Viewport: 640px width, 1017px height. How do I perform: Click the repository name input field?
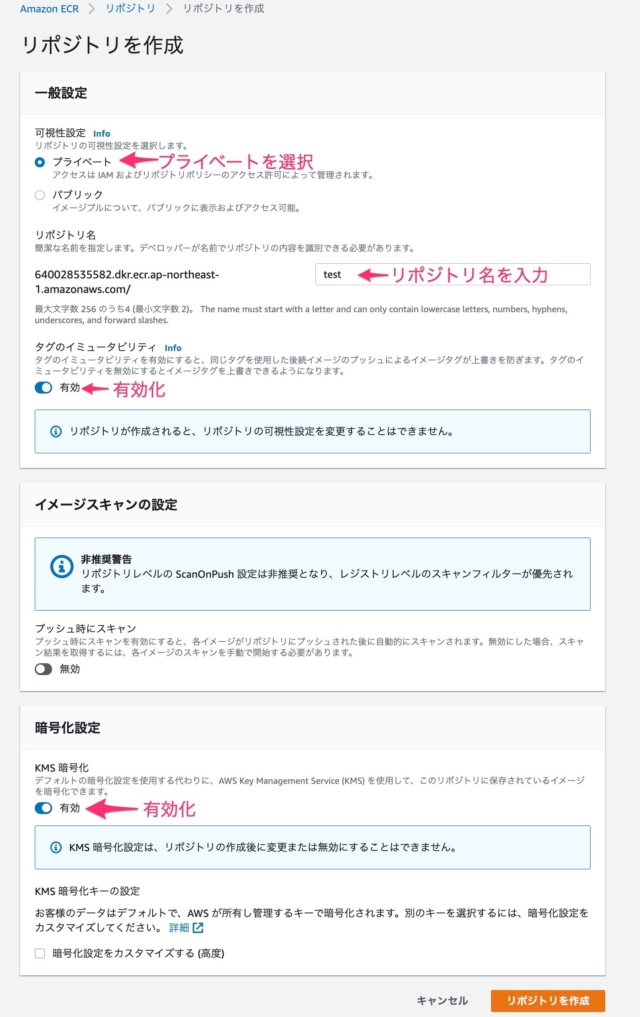(453, 274)
